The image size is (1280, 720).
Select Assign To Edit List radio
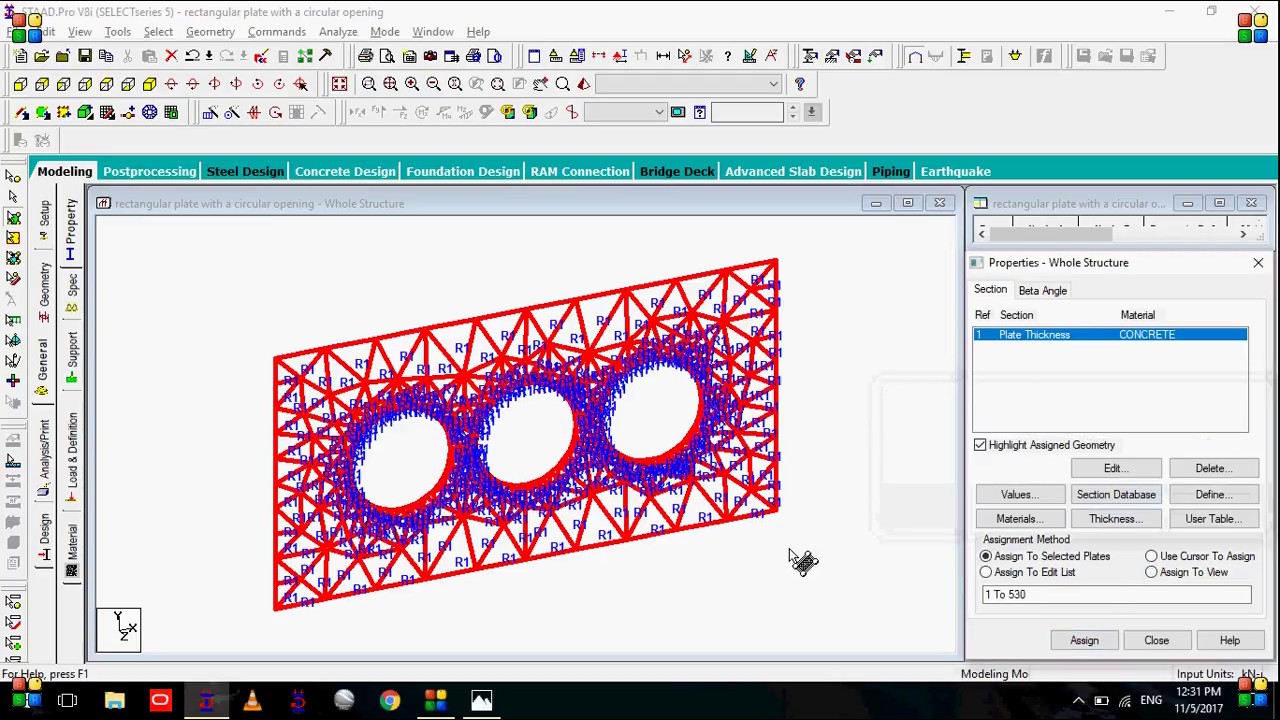pos(986,572)
